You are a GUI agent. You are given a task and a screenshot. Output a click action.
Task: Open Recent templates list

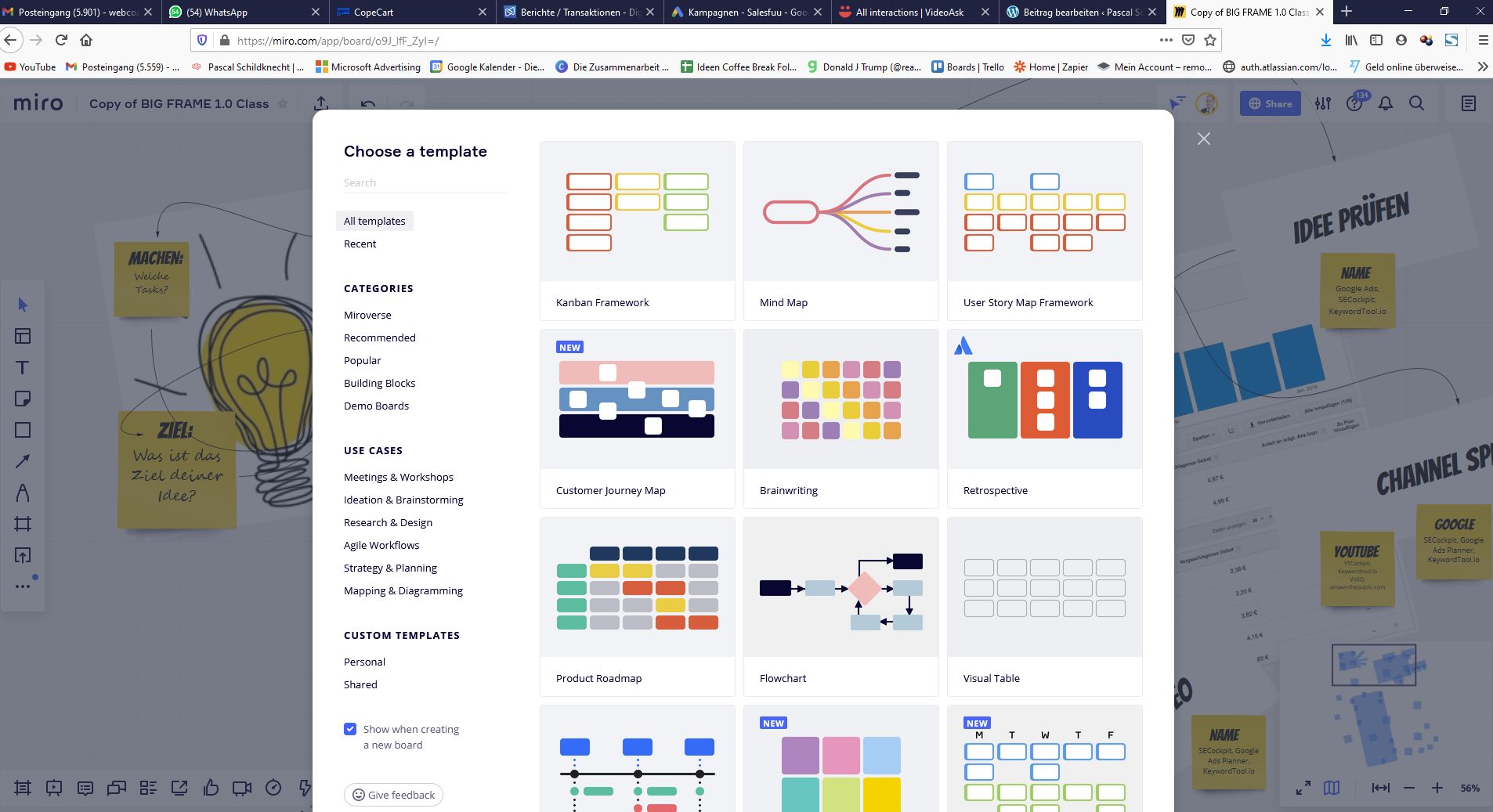(x=360, y=244)
